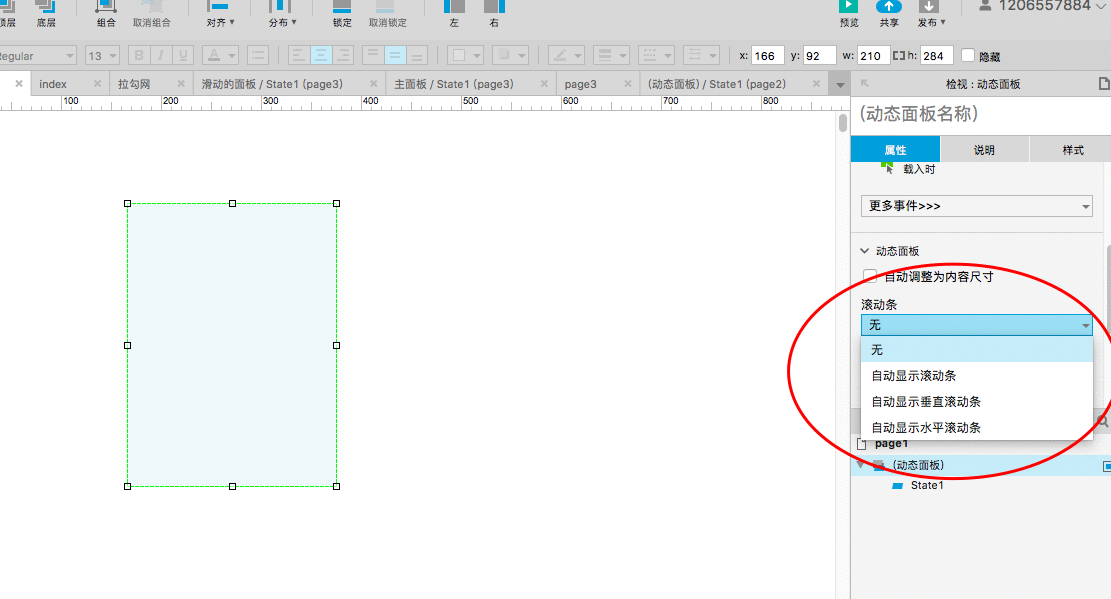Screen dimensions: 1111x599
Task: Click the x position field
Action: (767, 55)
